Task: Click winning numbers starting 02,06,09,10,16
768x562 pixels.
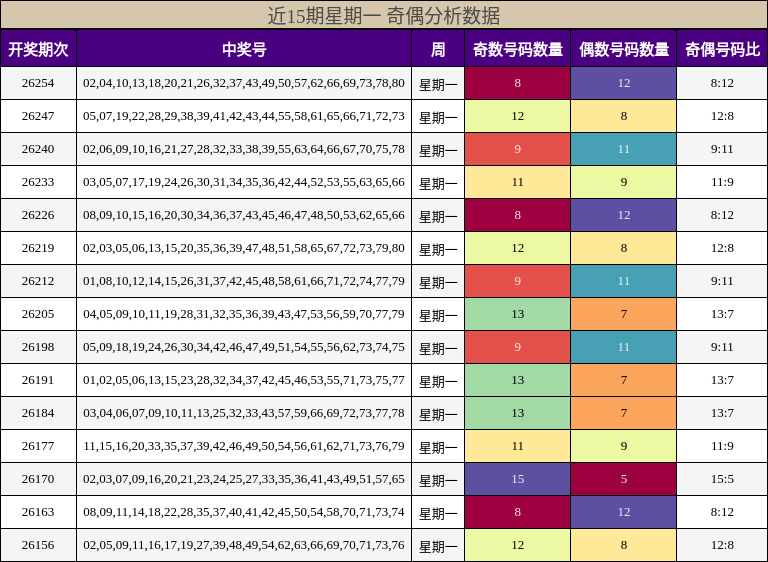Action: (x=244, y=149)
